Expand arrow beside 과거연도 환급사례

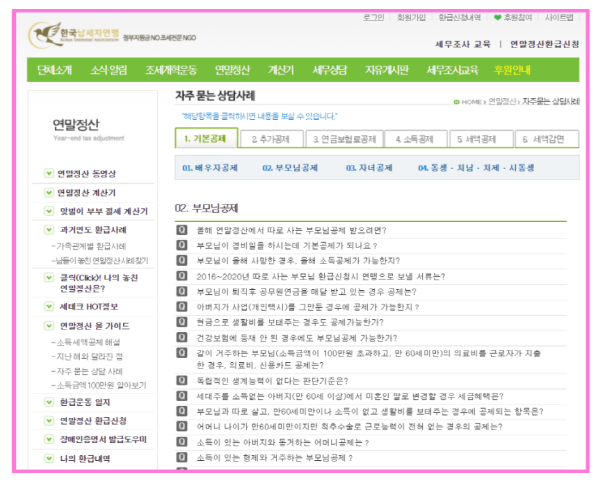click(x=49, y=230)
